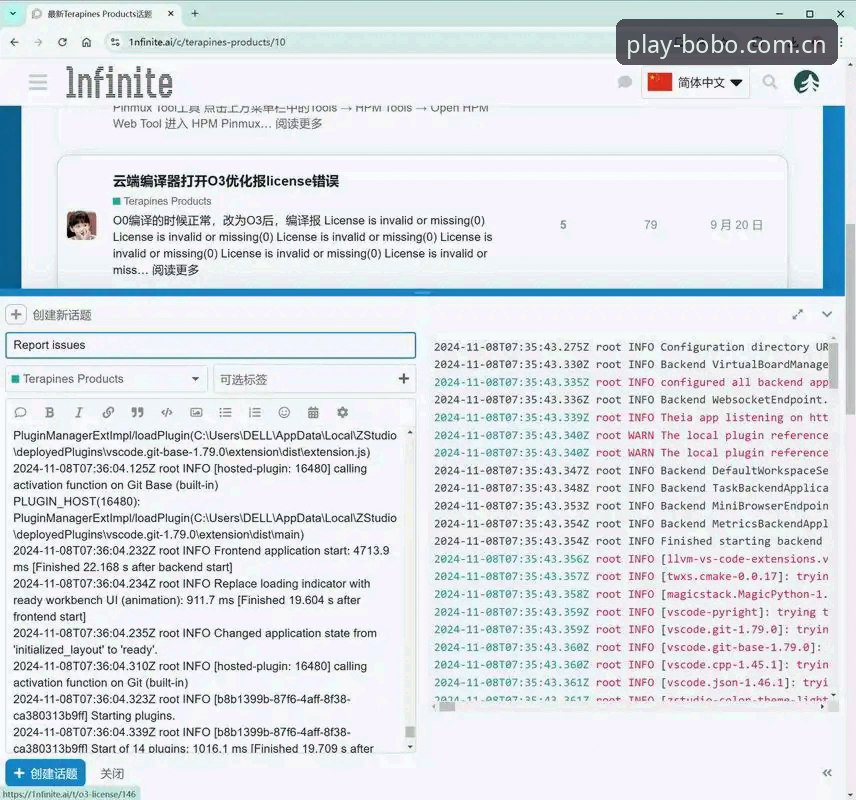Click the view count 79
This screenshot has width=856, height=800.
pyautogui.click(x=650, y=225)
